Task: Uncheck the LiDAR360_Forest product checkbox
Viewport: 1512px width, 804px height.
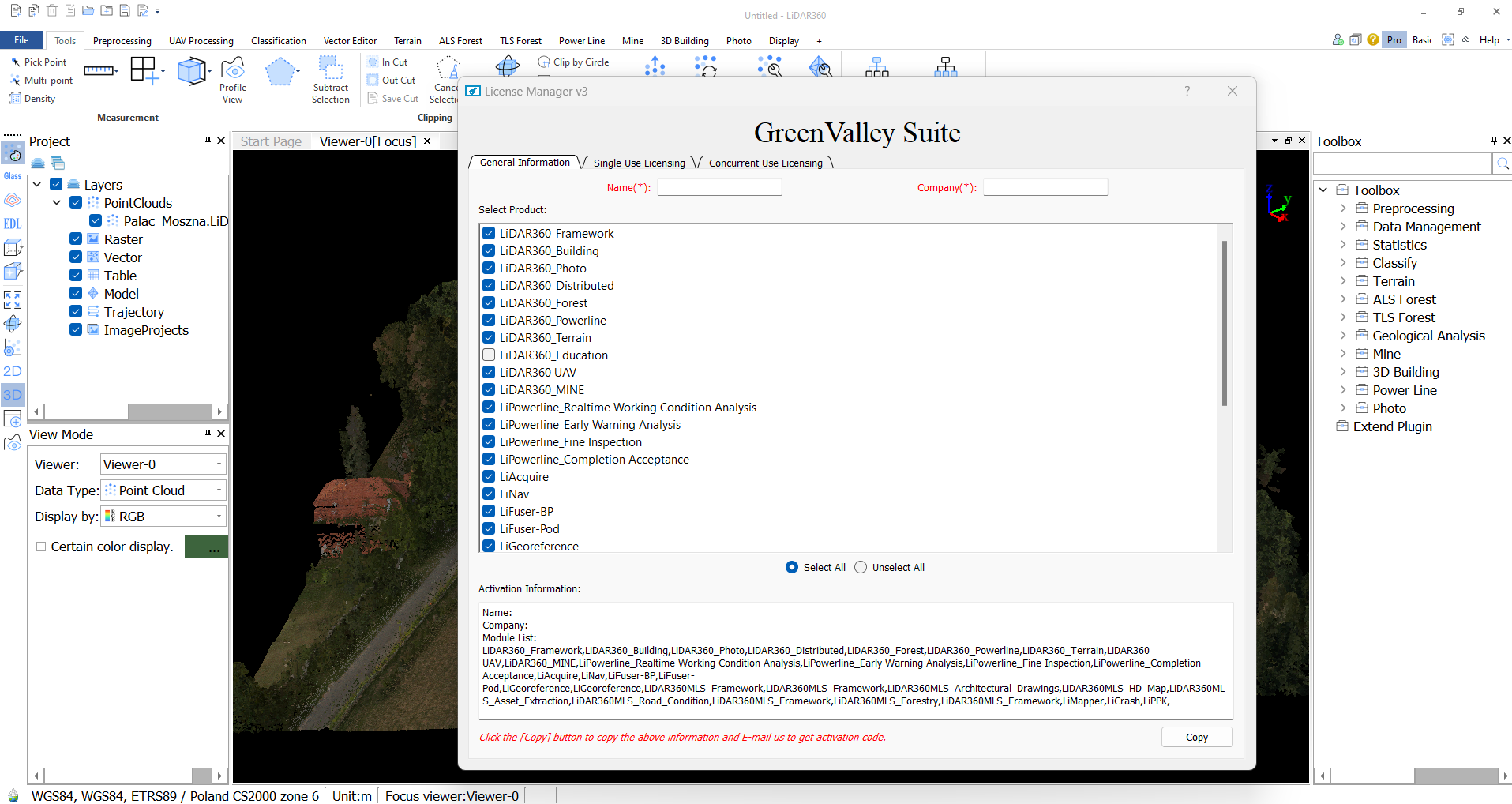Action: tap(489, 302)
